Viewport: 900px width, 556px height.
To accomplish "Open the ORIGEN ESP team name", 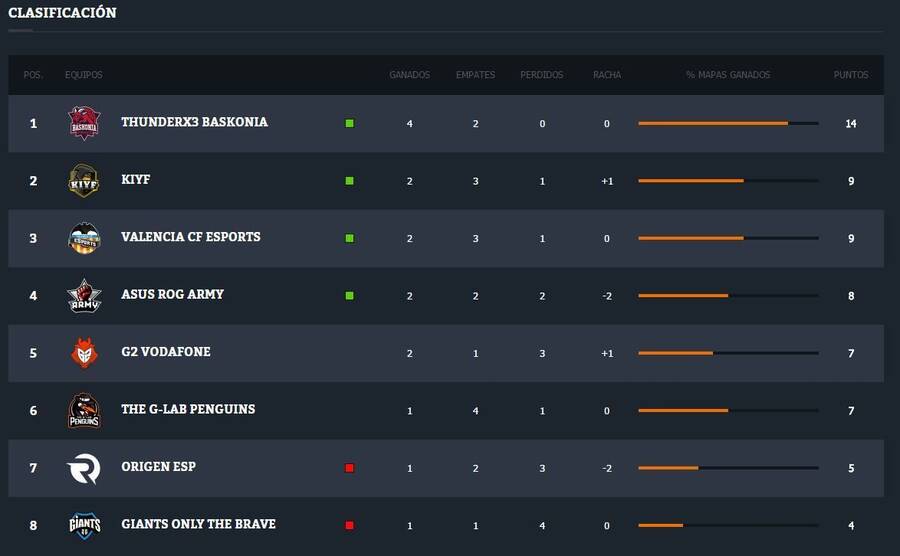I will click(158, 466).
